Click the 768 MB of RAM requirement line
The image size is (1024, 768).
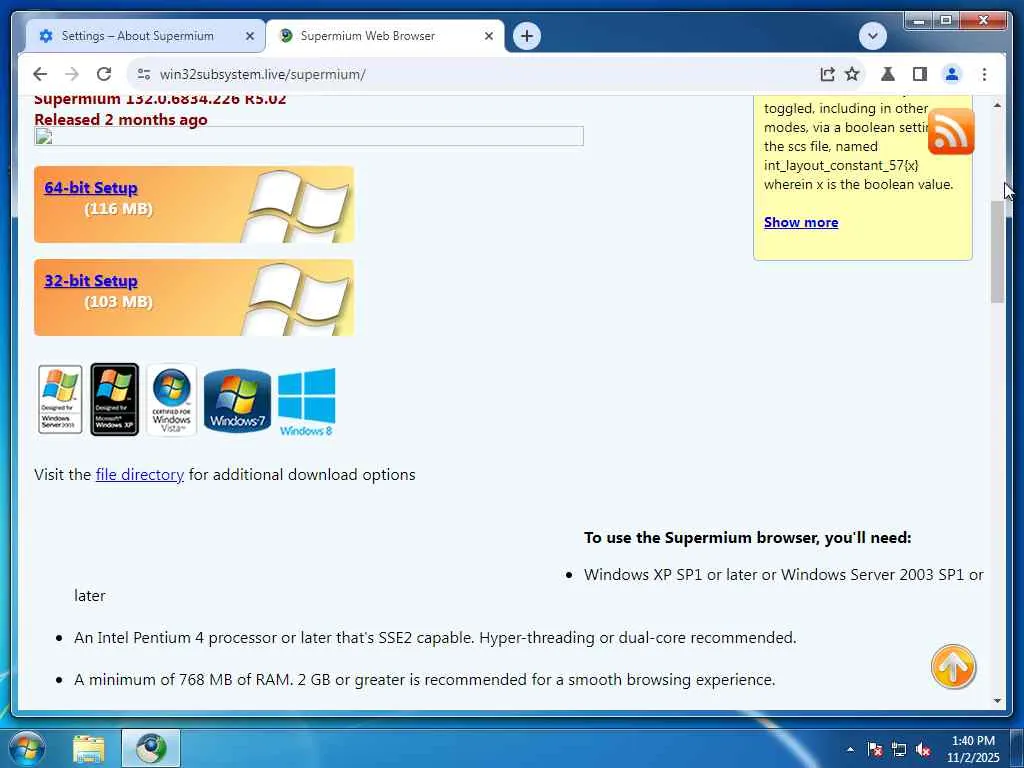pyautogui.click(x=424, y=679)
